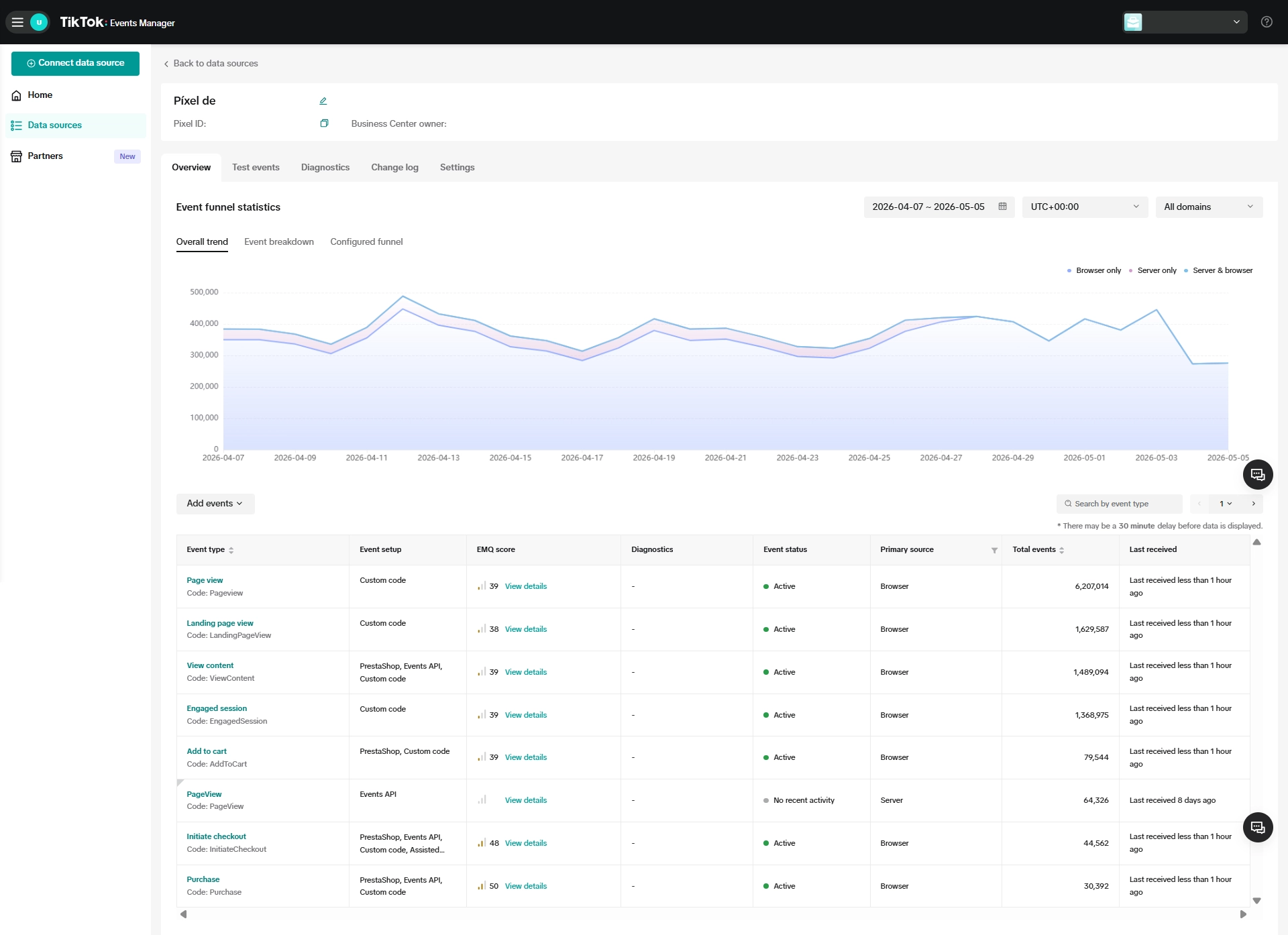Open the Purchase event link
The image size is (1288, 935).
click(203, 879)
